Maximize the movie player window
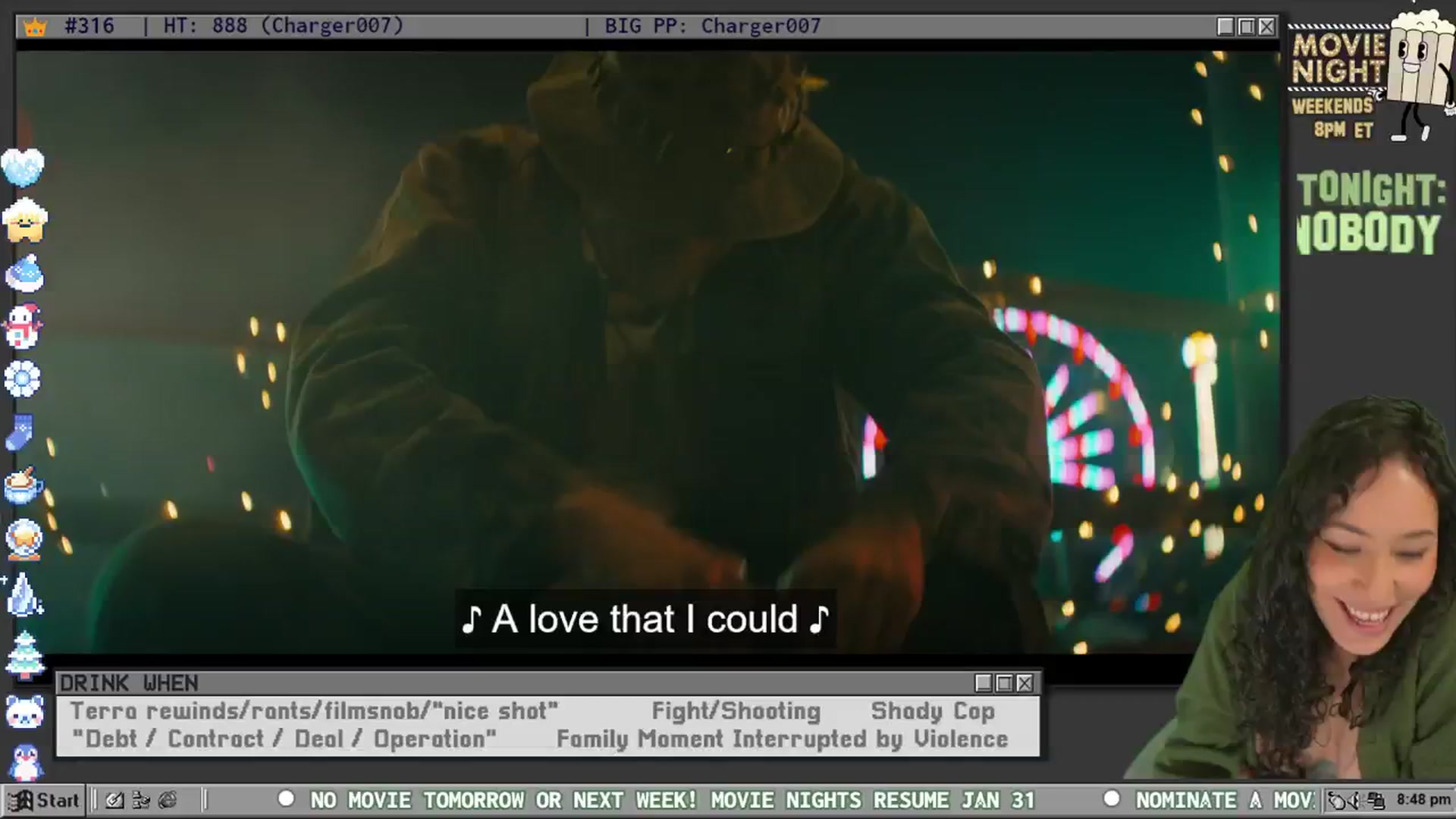Viewport: 1456px width, 819px height. pyautogui.click(x=1246, y=27)
